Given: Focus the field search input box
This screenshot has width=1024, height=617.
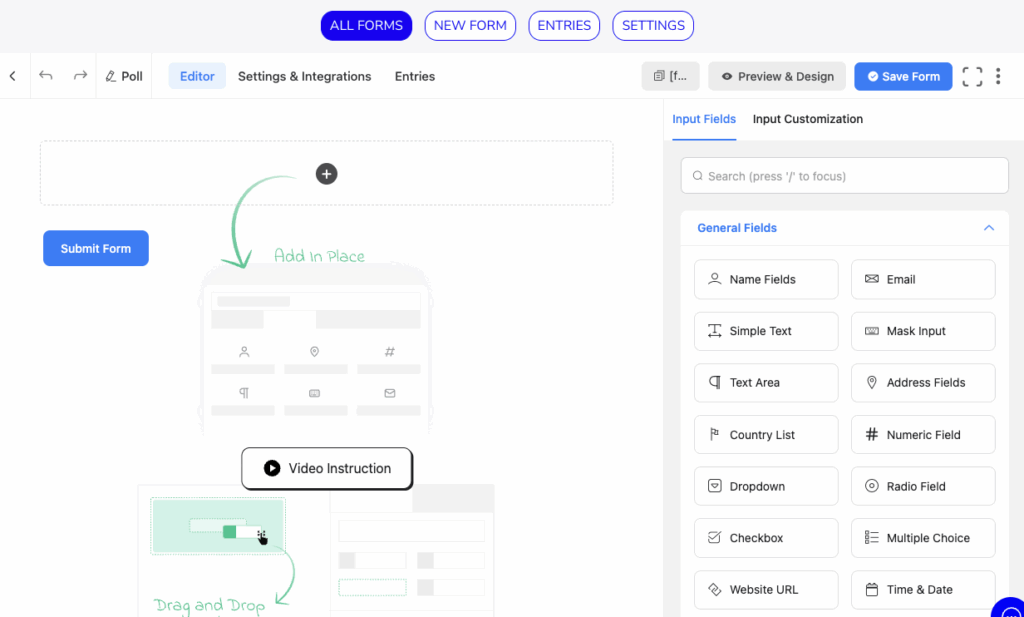Looking at the screenshot, I should pyautogui.click(x=844, y=176).
